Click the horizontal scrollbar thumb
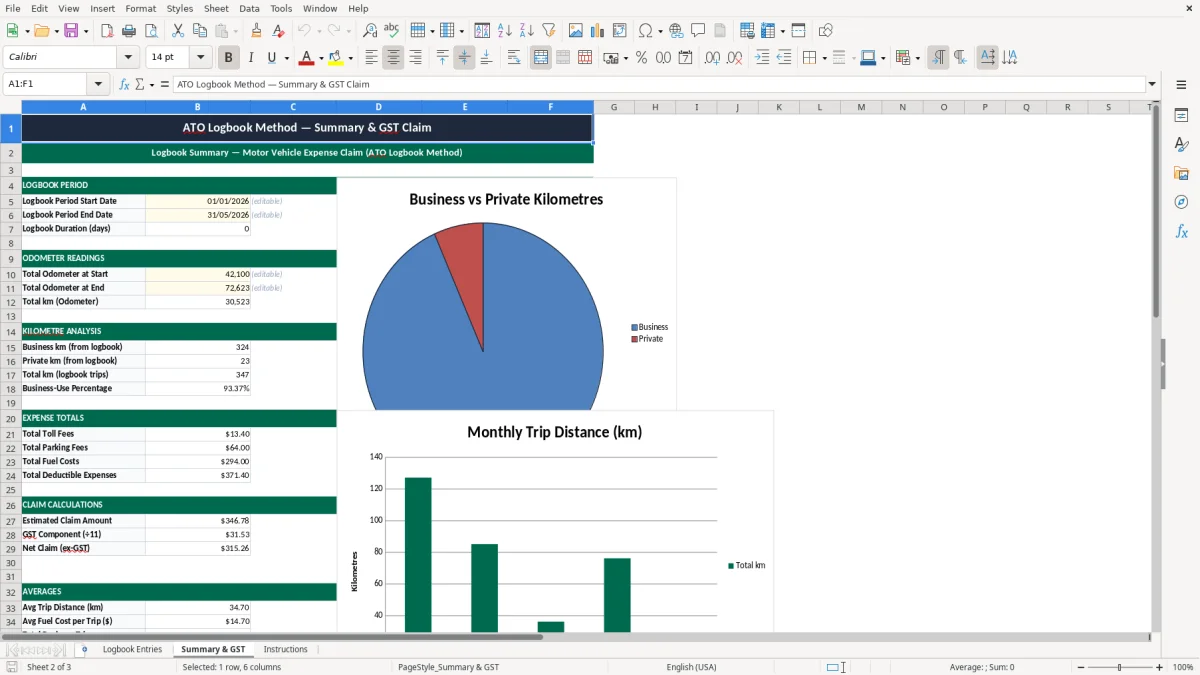The image size is (1200, 675). click(x=271, y=636)
